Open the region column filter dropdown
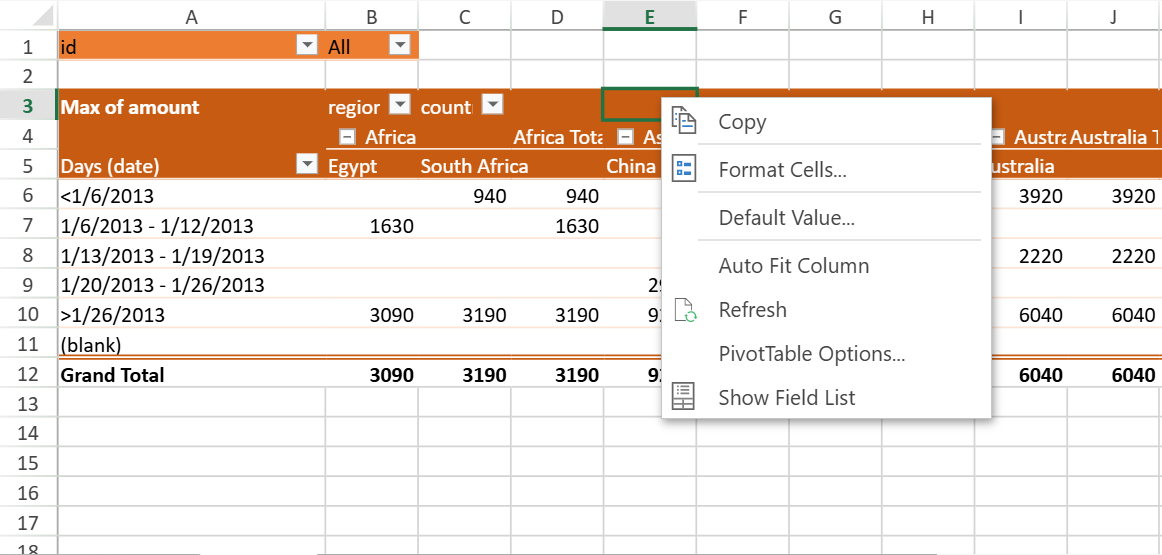This screenshot has height=555, width=1162. (399, 106)
